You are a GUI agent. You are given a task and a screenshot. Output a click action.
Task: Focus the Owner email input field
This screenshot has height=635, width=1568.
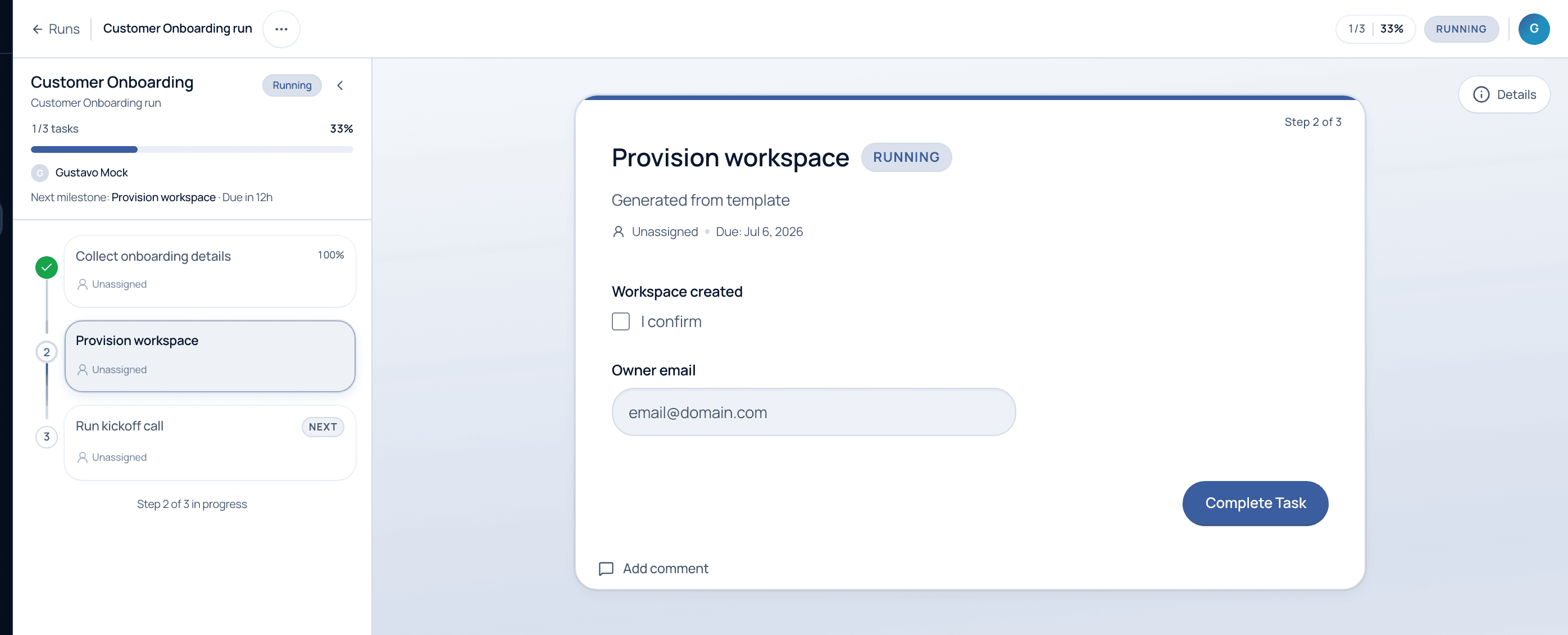click(x=813, y=412)
